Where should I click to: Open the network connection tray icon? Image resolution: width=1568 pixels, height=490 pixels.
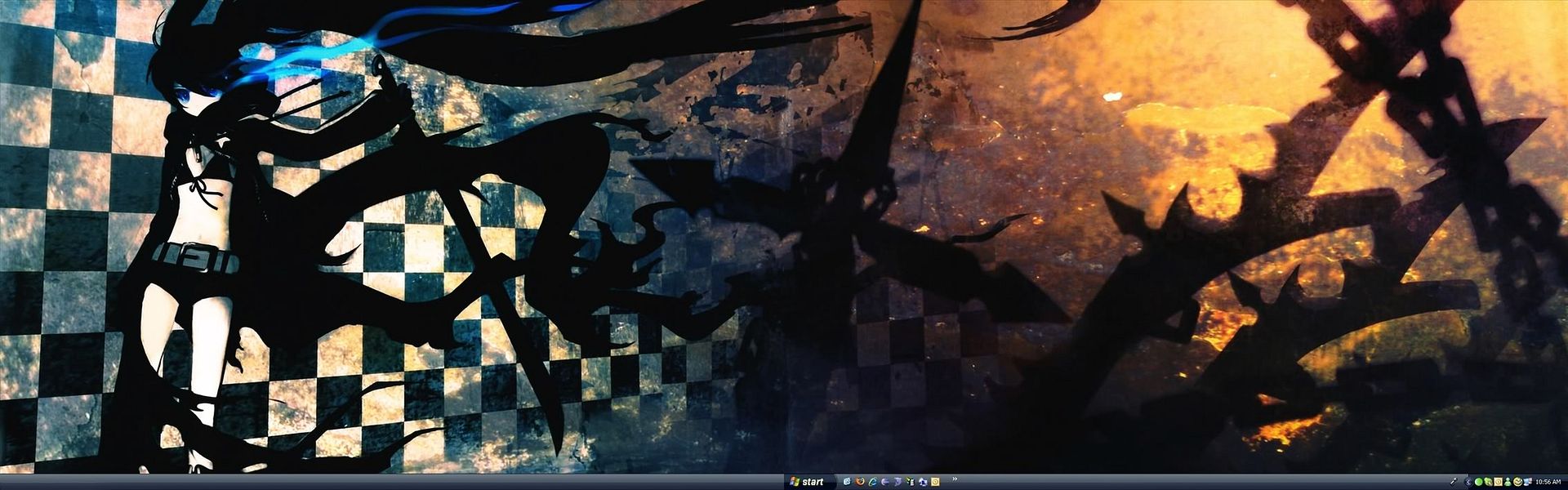pyautogui.click(x=1527, y=482)
